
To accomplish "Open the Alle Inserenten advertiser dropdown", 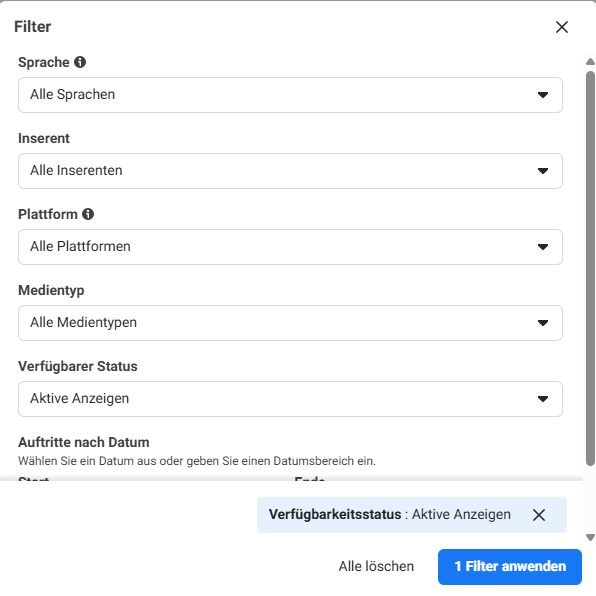I will (x=290, y=171).
